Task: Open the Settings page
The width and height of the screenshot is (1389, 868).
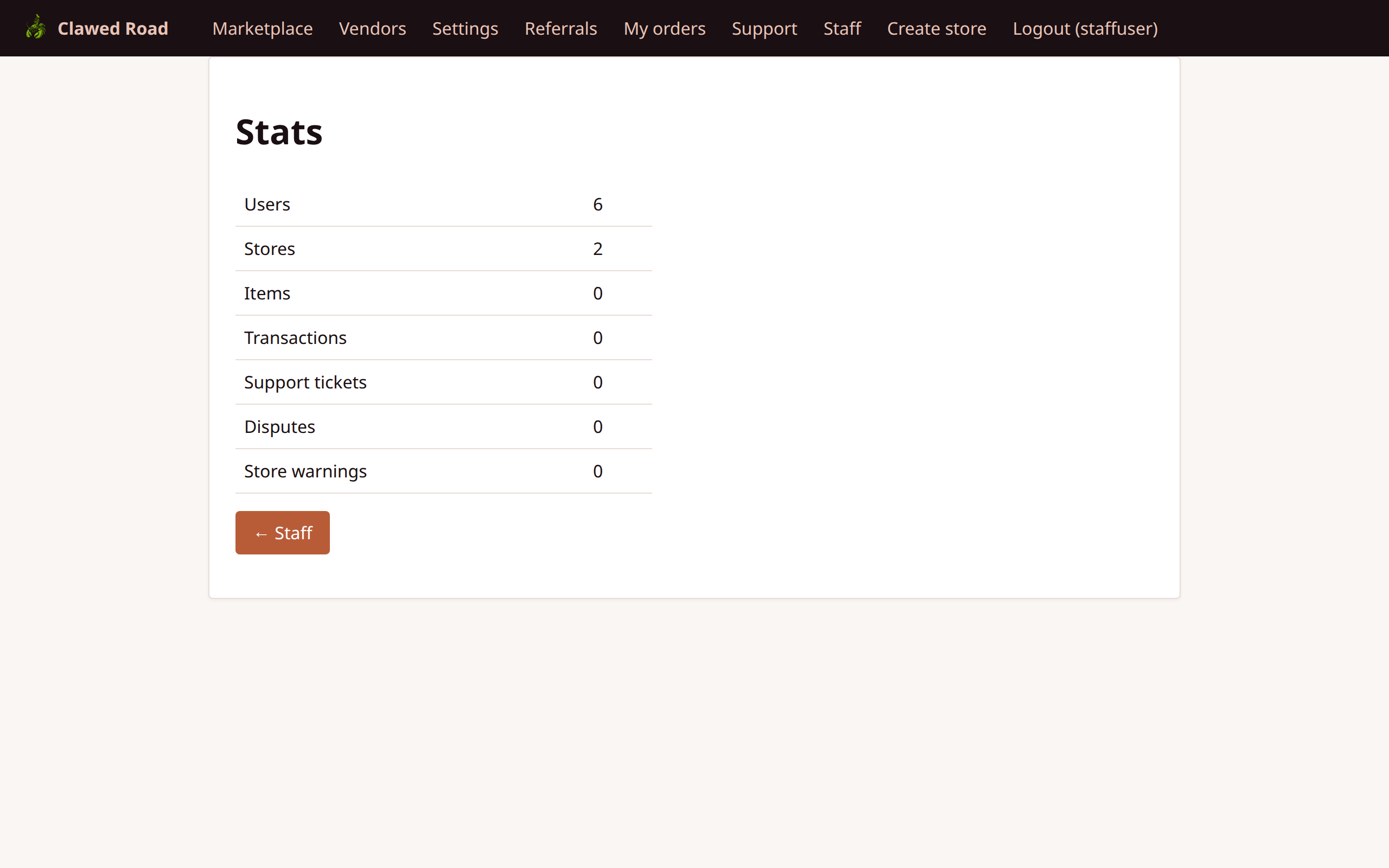Action: point(464,28)
